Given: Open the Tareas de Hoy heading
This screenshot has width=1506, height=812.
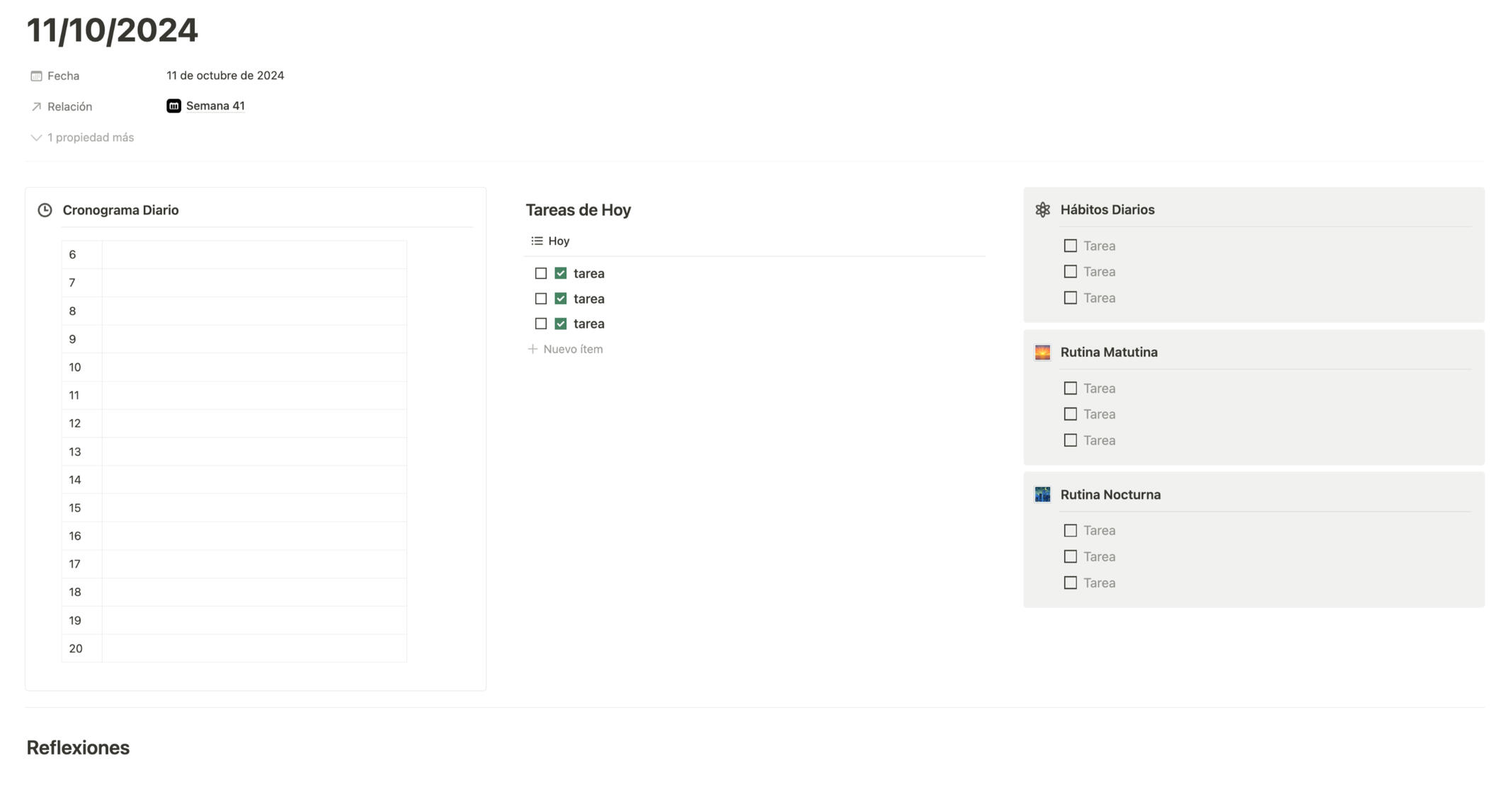Looking at the screenshot, I should pyautogui.click(x=578, y=210).
